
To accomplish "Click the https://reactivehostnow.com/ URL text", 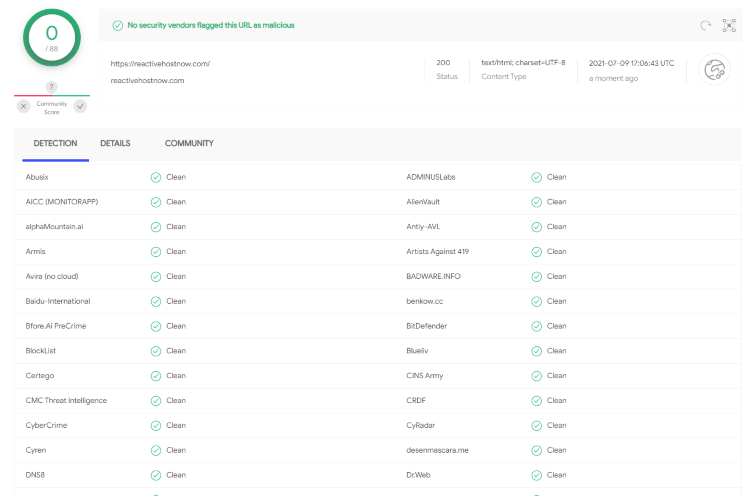I will coord(160,64).
